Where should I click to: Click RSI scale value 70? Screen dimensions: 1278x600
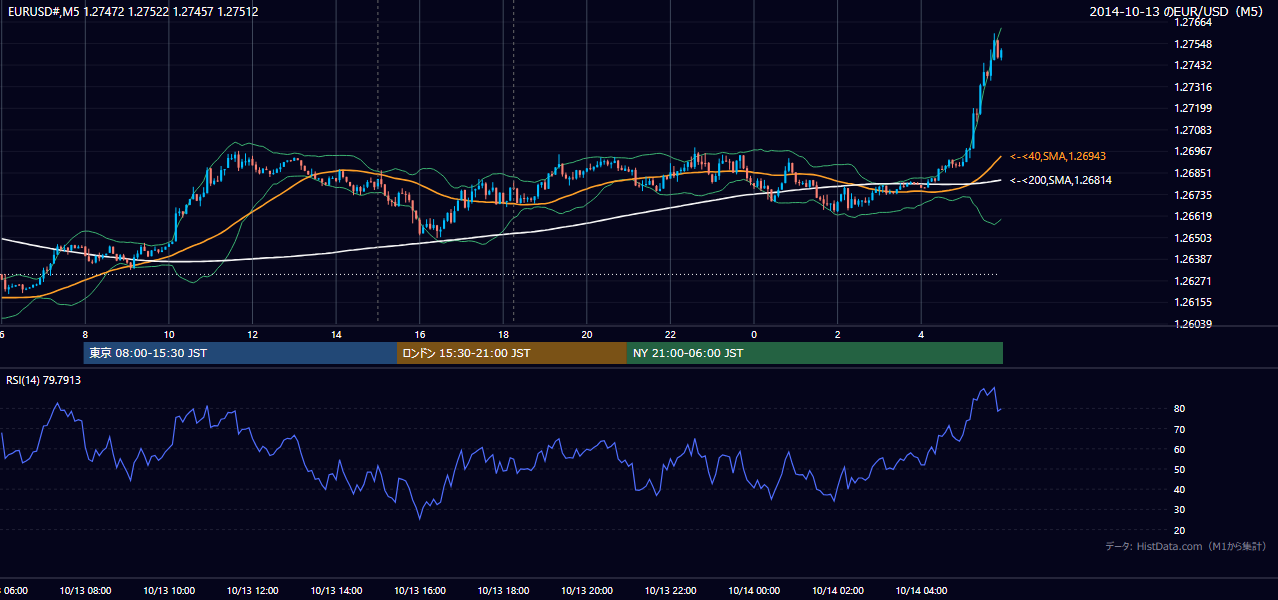point(1179,429)
